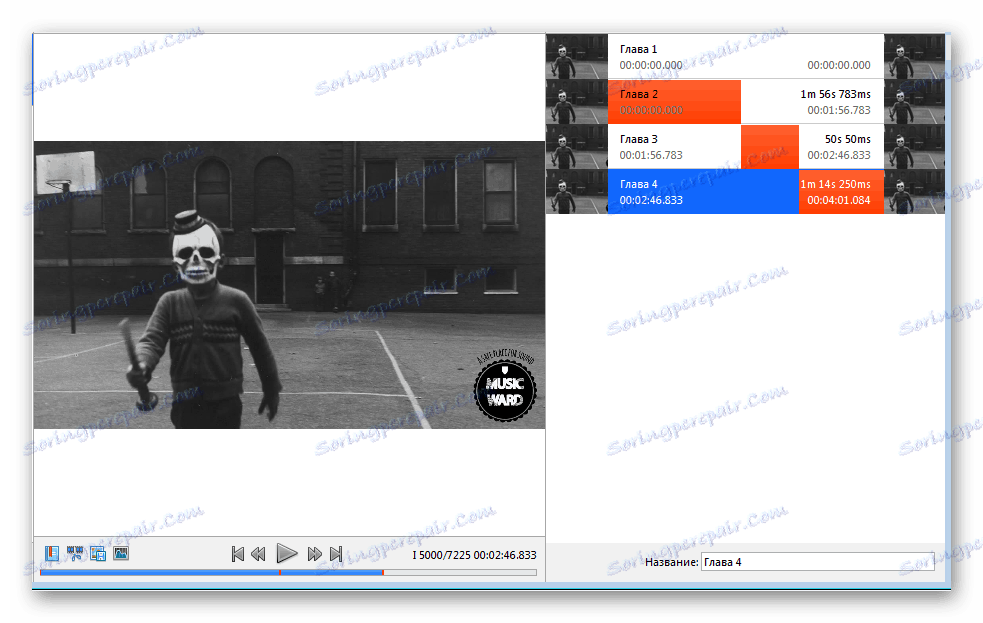983x623 pixels.
Task: Click Глава 1 right end thumbnail
Action: point(914,56)
